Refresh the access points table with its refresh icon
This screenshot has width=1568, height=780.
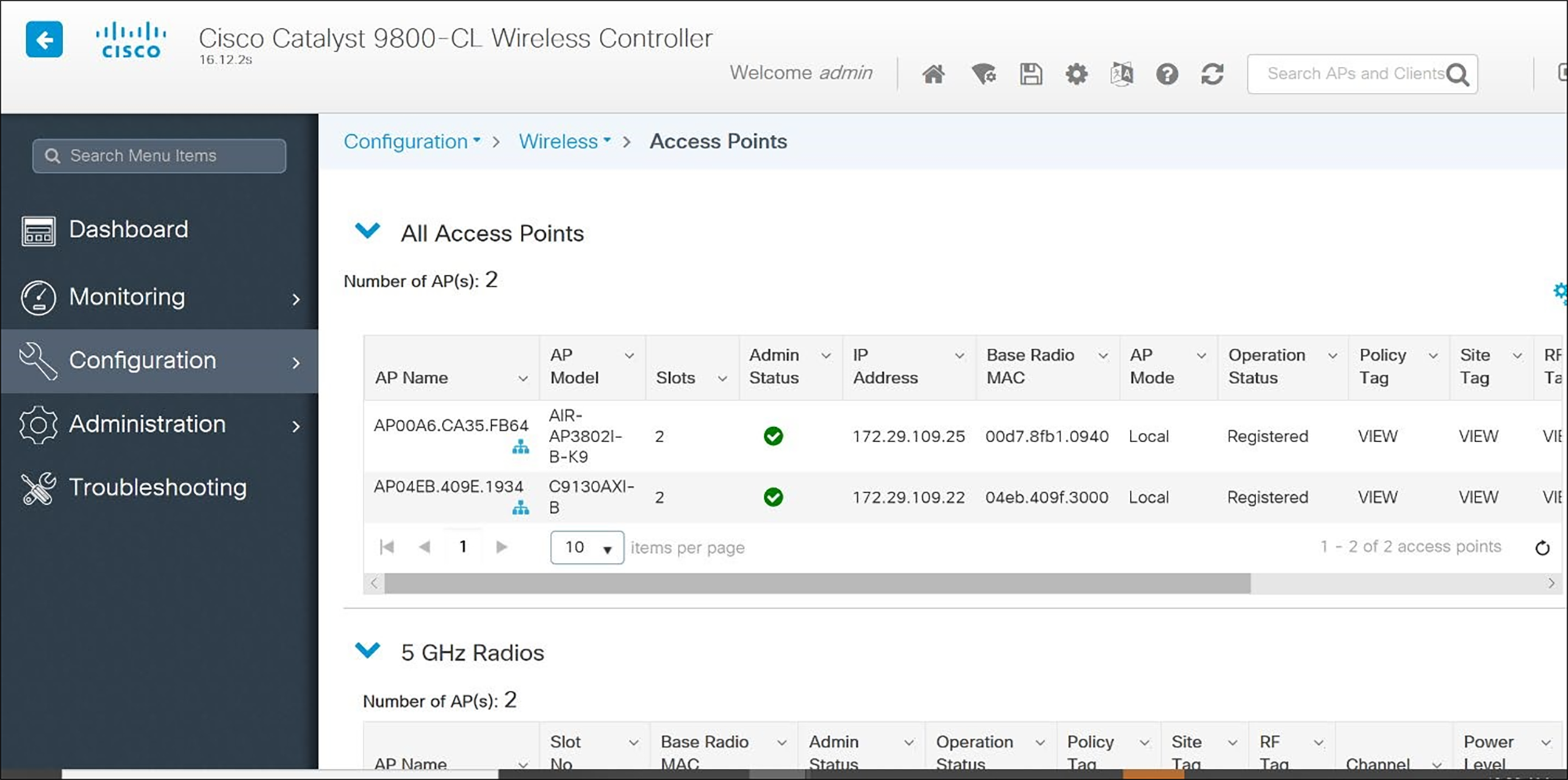pos(1542,547)
